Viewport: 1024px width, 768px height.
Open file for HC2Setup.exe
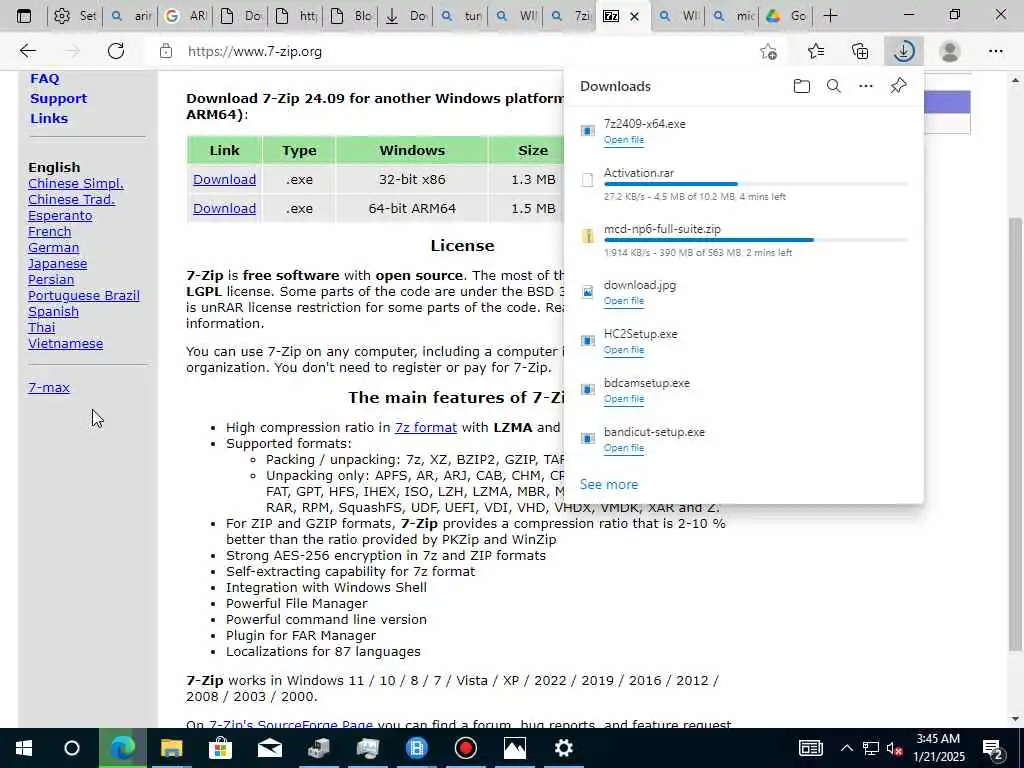pos(624,349)
